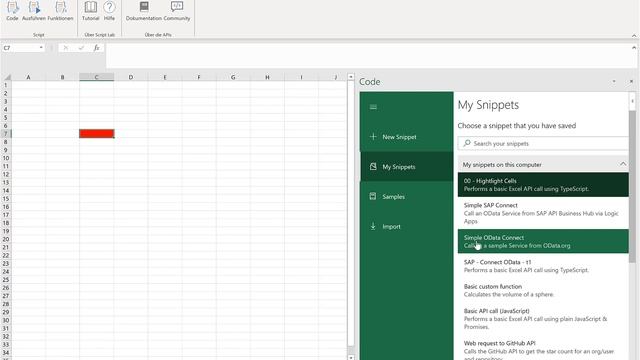640x360 pixels.
Task: Click the My Snippets sidebar icon
Action: click(373, 167)
